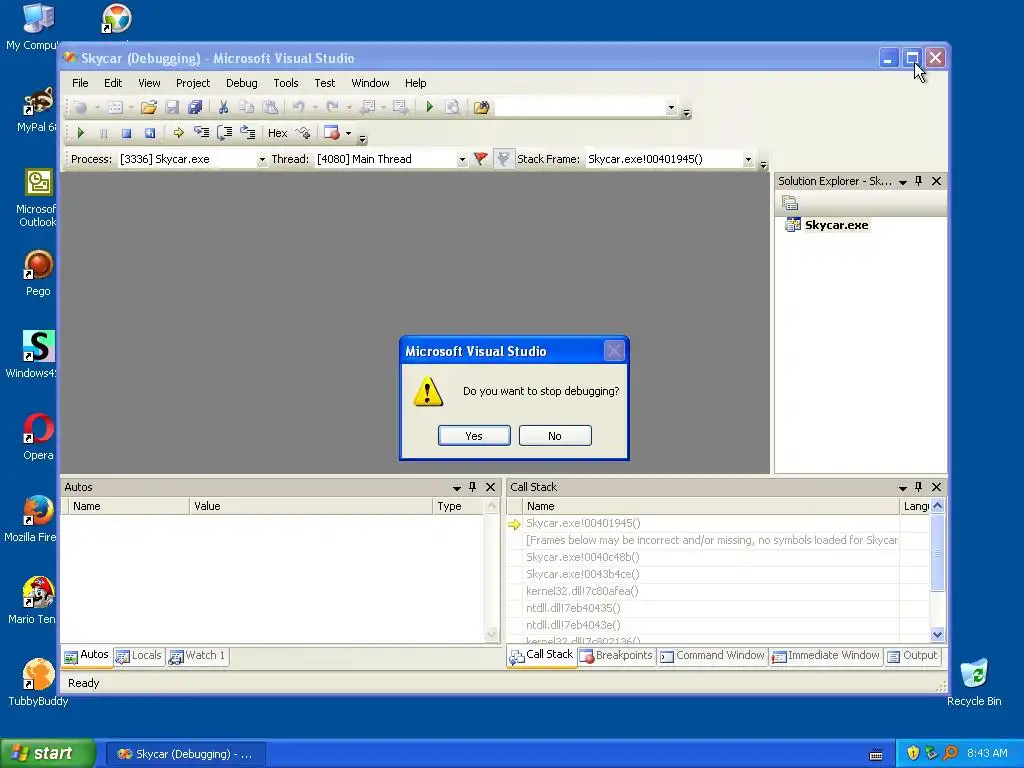Click the Stop Debugging square icon
The width and height of the screenshot is (1024, 768).
pyautogui.click(x=127, y=133)
